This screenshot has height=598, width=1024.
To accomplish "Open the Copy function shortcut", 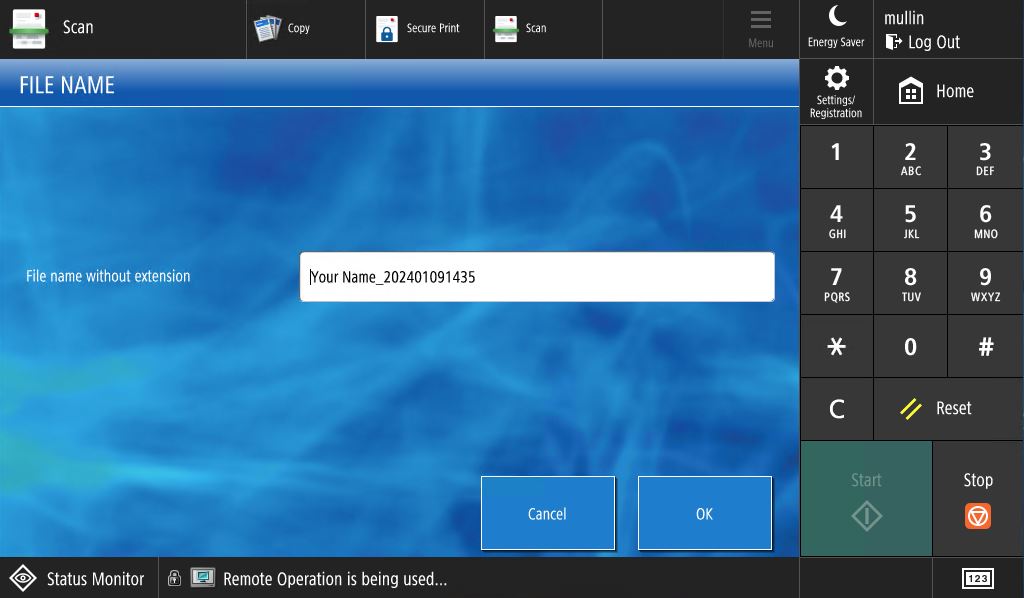I will [x=306, y=29].
